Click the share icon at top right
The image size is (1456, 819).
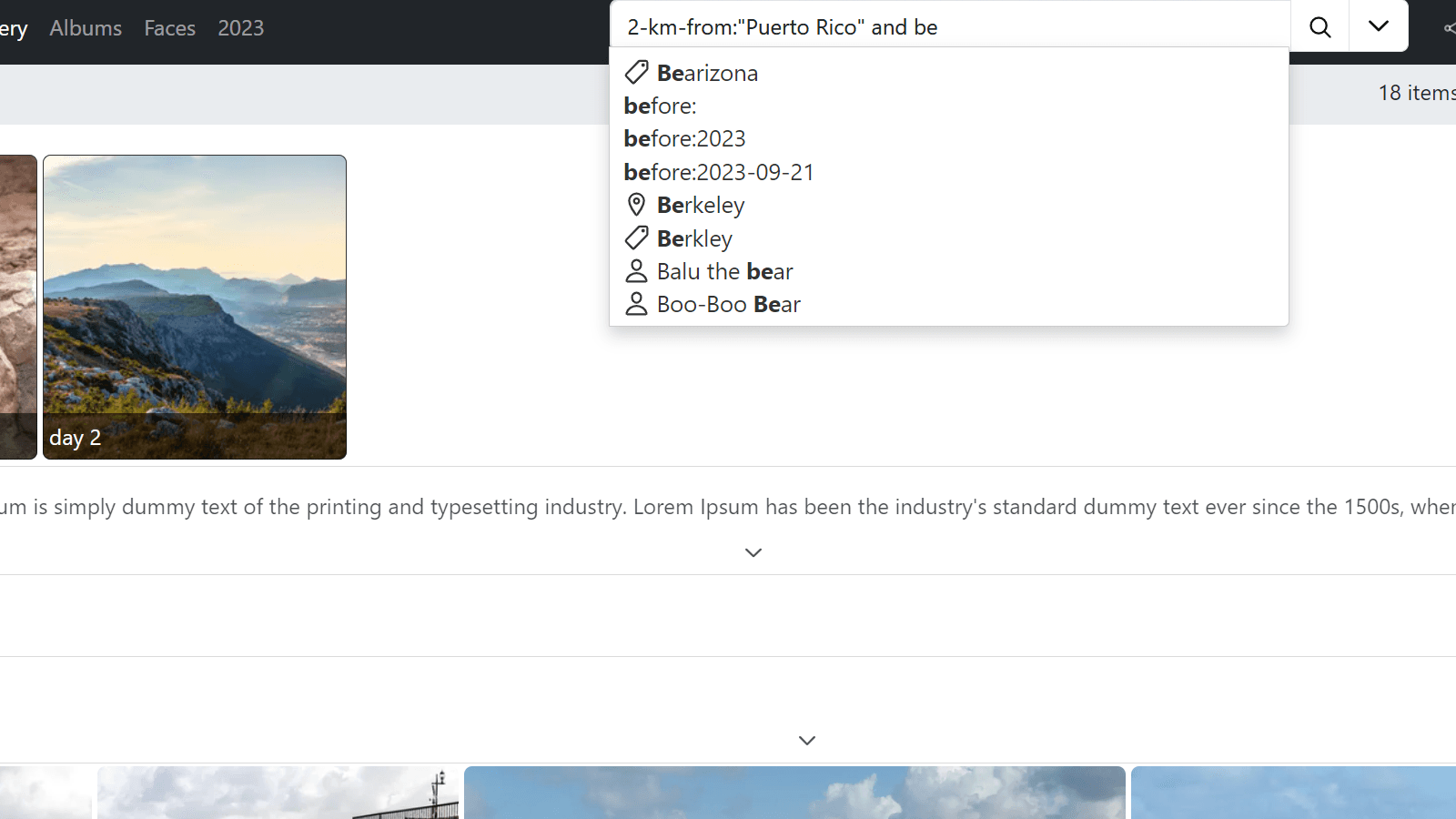[x=1449, y=28]
